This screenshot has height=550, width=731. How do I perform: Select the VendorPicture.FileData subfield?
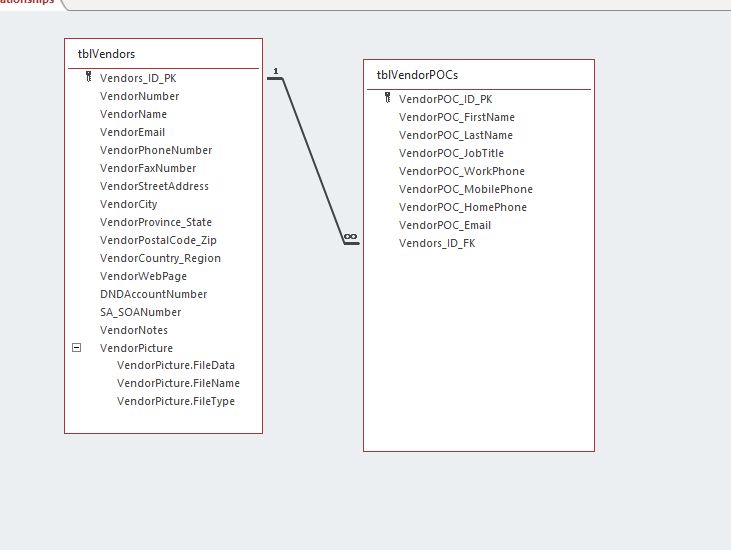point(176,365)
